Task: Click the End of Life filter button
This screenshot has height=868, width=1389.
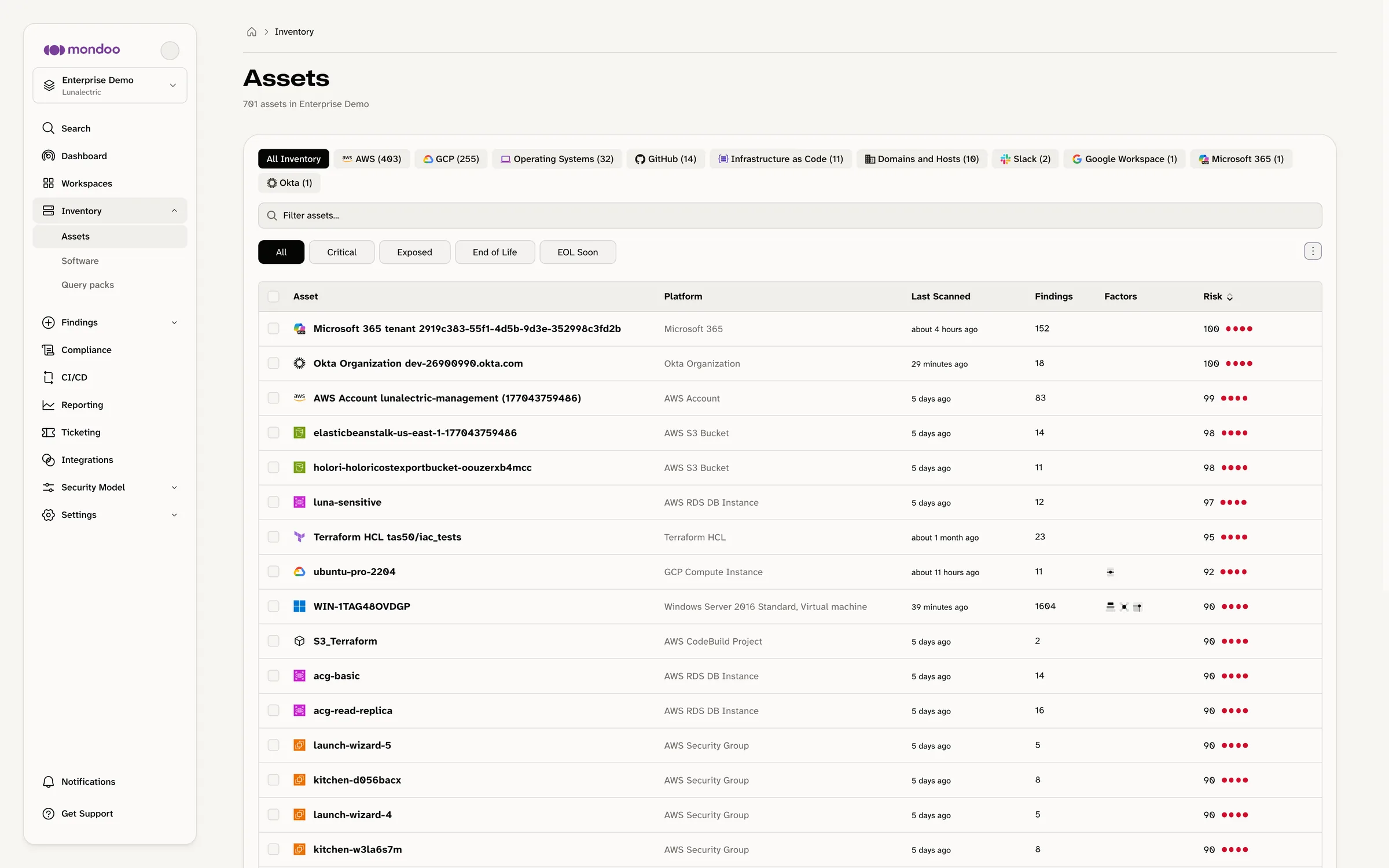Action: coord(495,252)
